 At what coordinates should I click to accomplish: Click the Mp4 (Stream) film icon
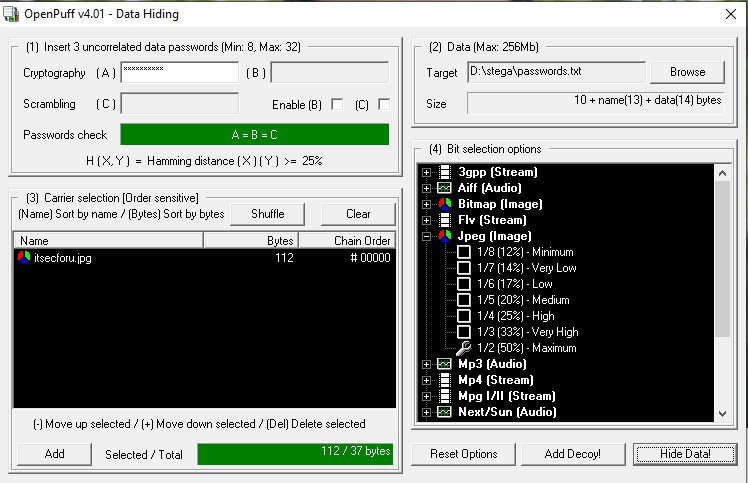pos(444,380)
